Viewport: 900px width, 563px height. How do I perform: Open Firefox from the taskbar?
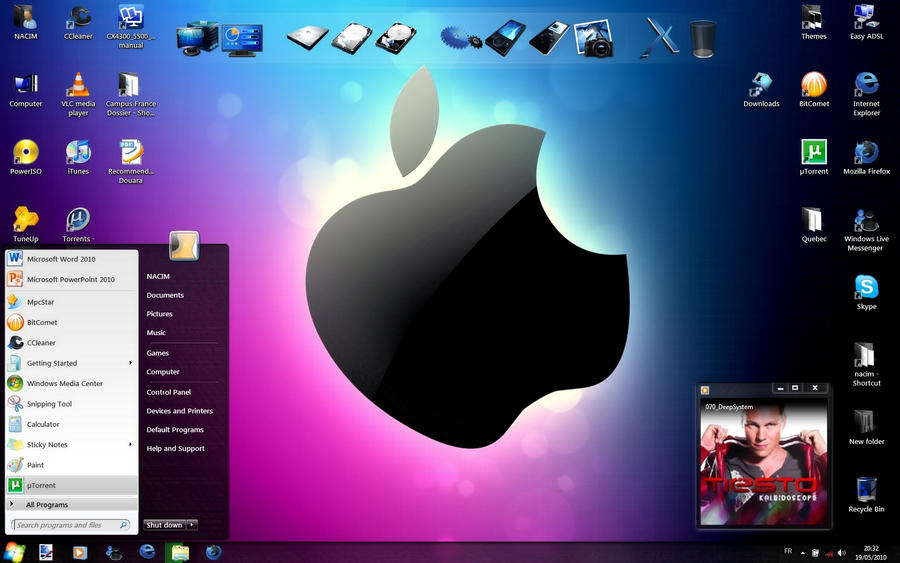(x=214, y=552)
